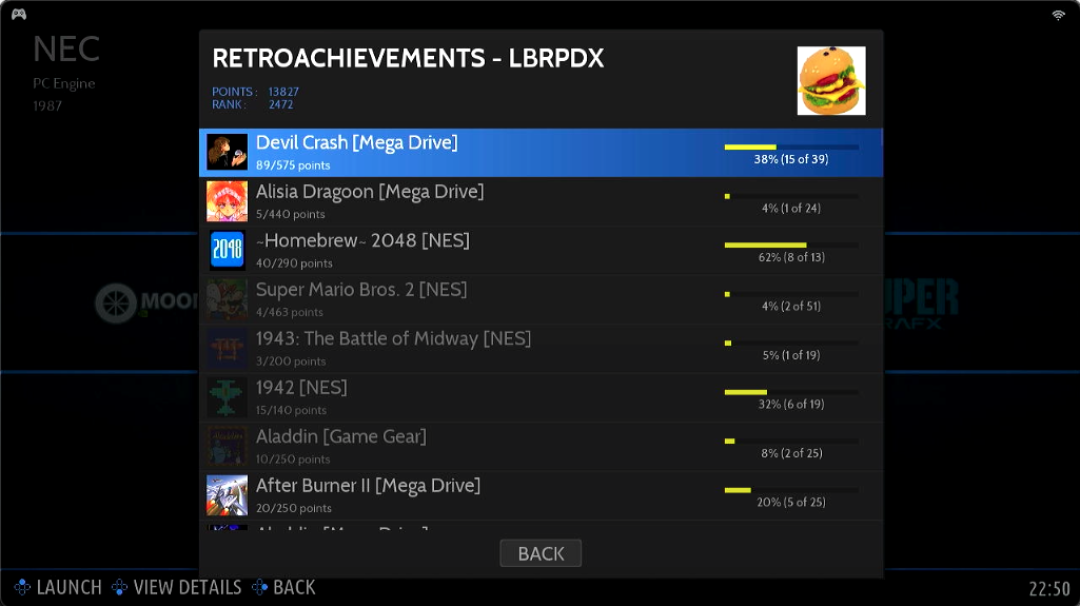Click the hamburger user avatar

point(831,81)
